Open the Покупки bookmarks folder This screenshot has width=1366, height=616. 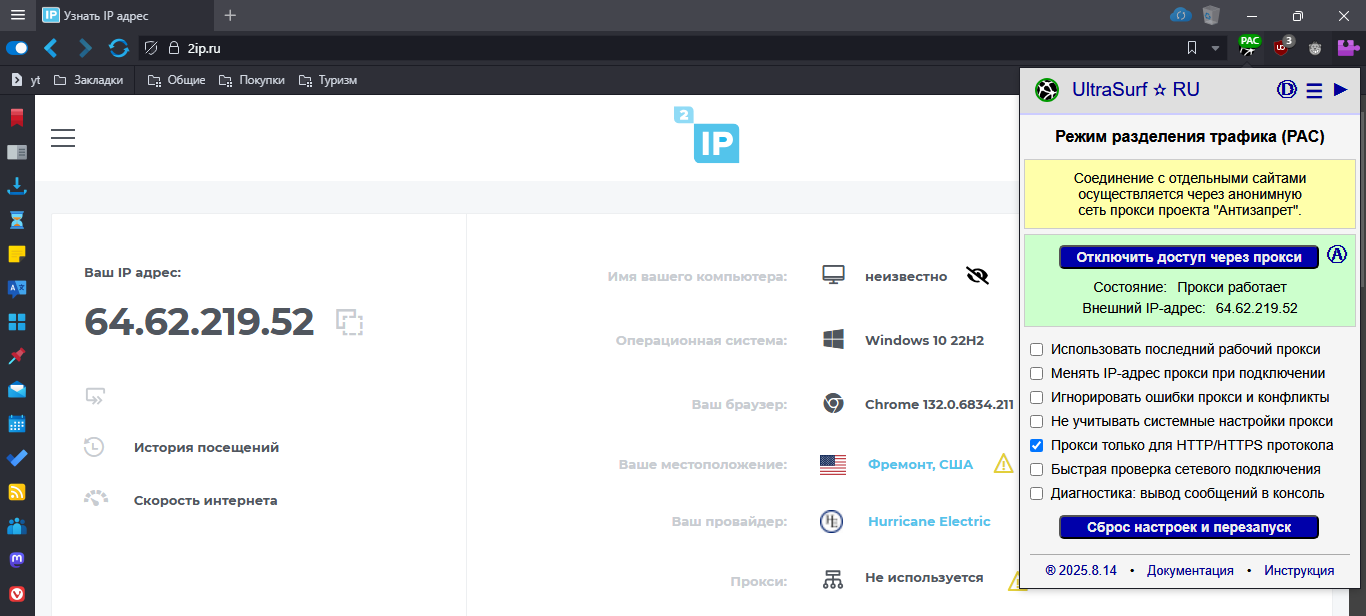251,80
